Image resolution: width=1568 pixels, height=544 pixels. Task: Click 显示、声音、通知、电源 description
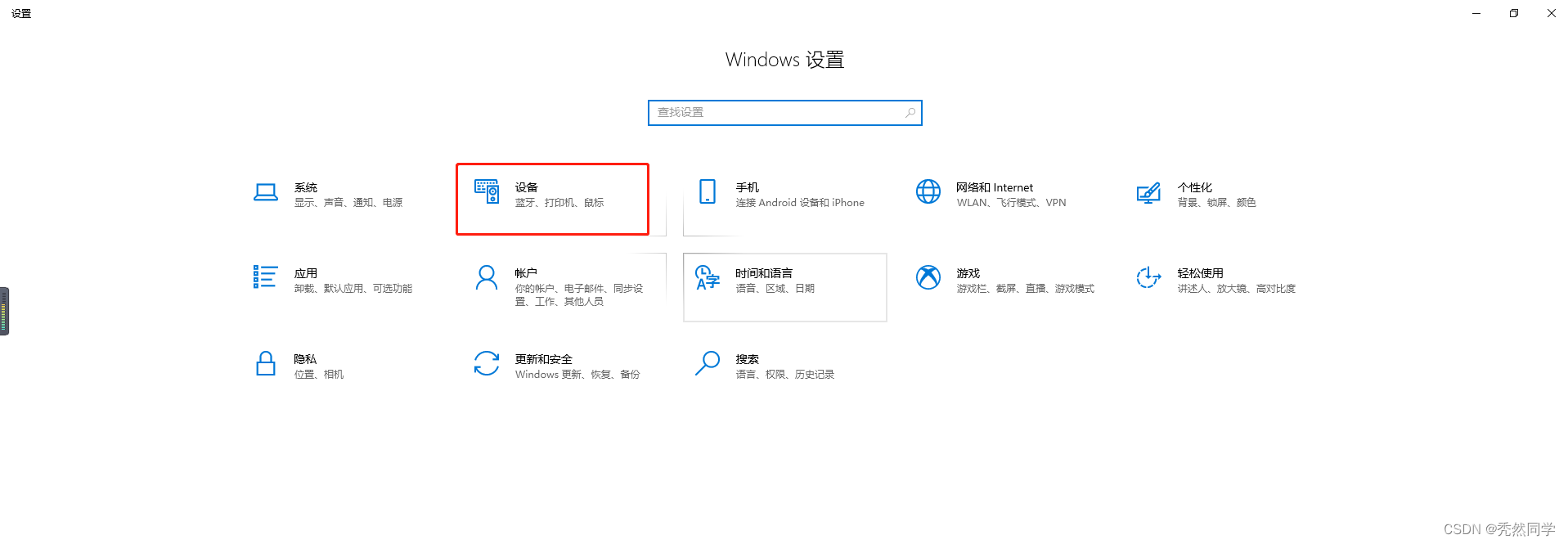[348, 203]
